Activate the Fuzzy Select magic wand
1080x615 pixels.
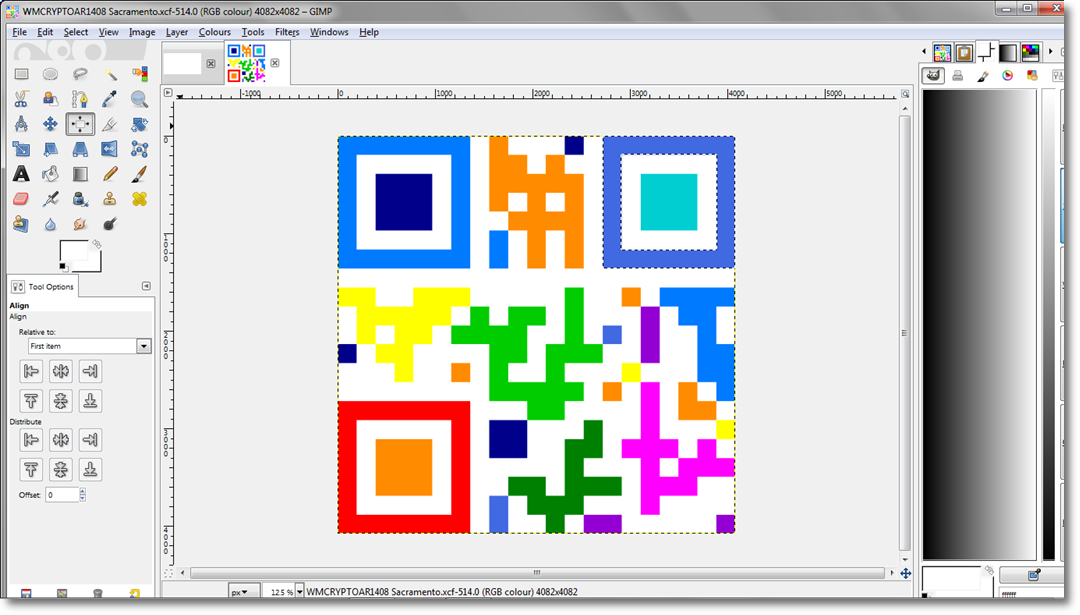tap(110, 74)
